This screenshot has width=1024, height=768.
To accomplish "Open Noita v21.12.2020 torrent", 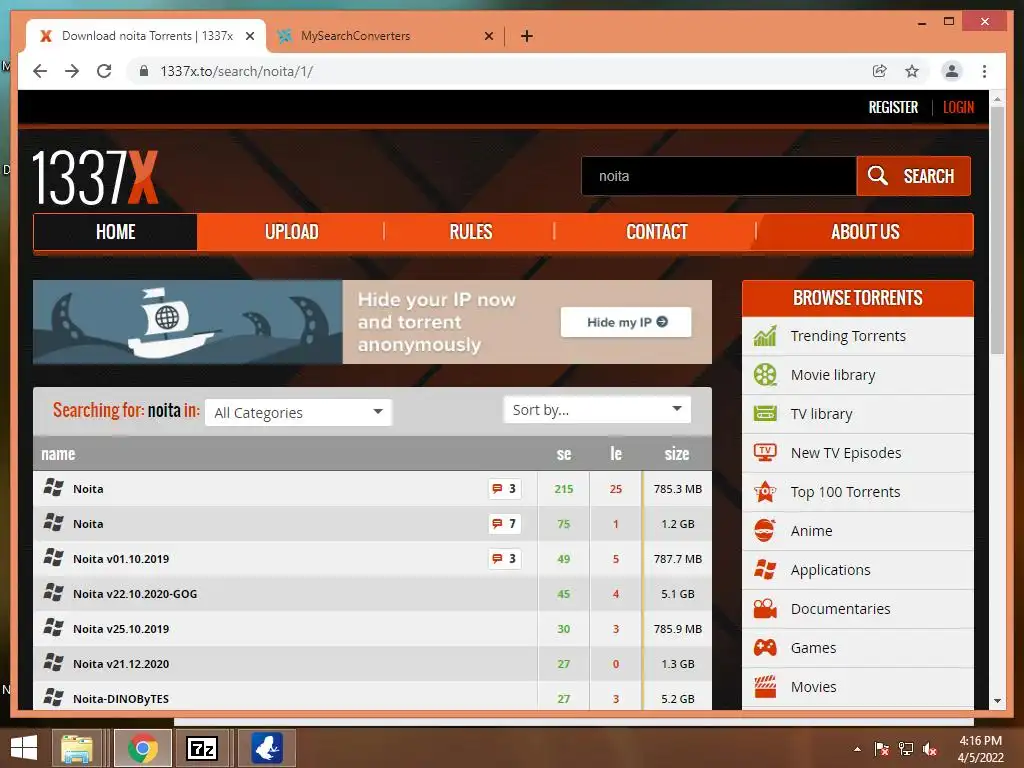I will [121, 664].
